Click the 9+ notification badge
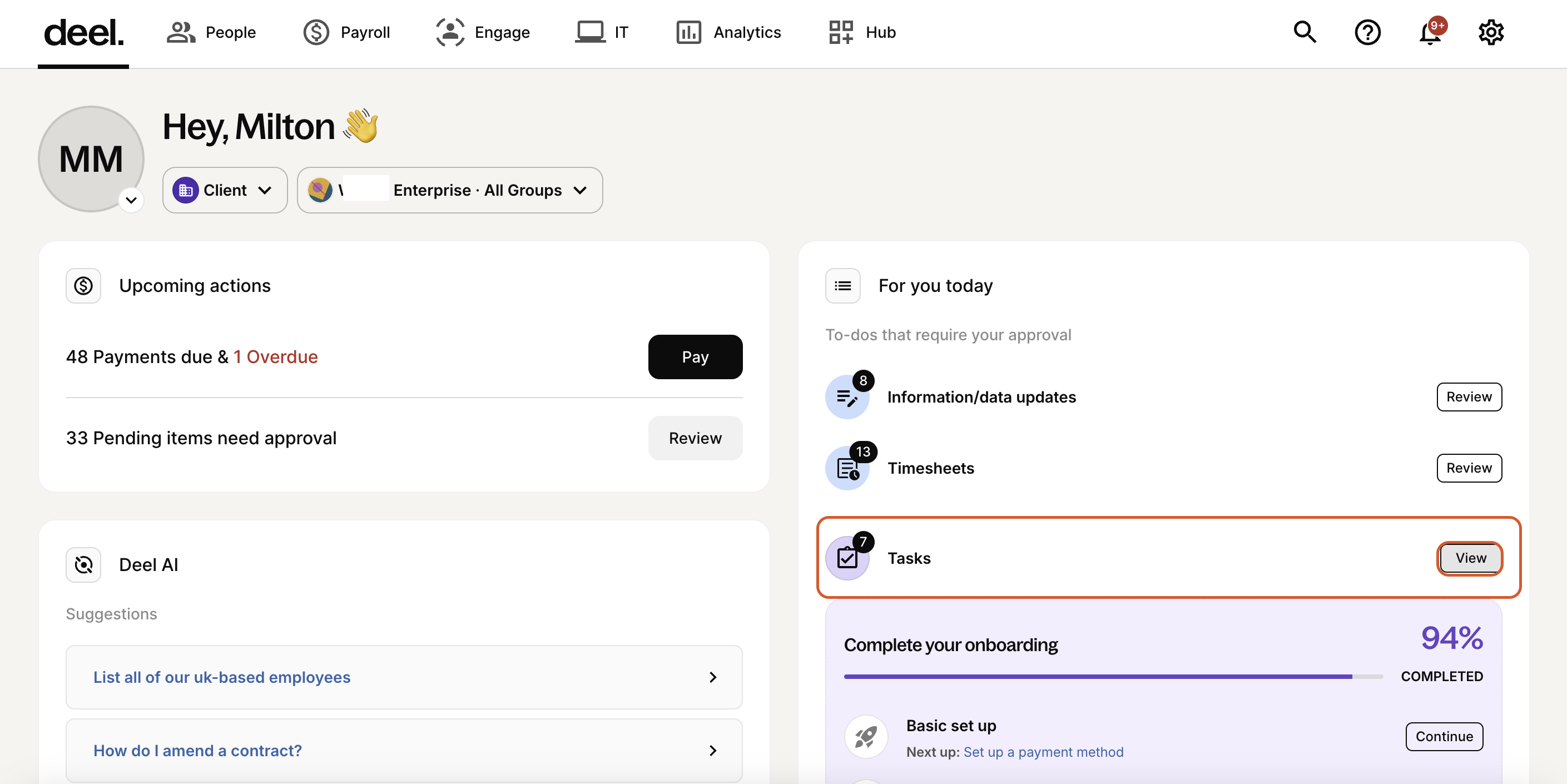This screenshot has height=784, width=1567. click(x=1437, y=26)
